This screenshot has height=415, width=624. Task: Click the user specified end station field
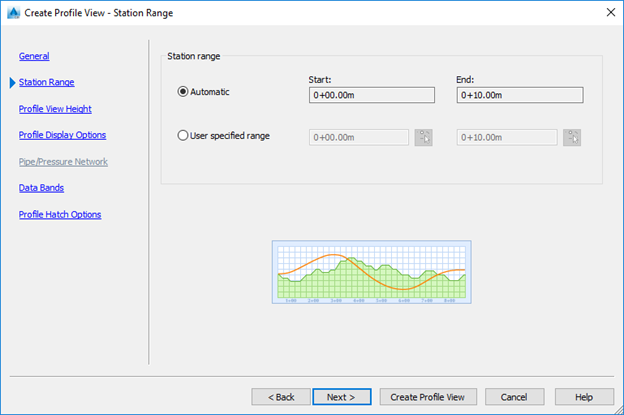coord(506,137)
